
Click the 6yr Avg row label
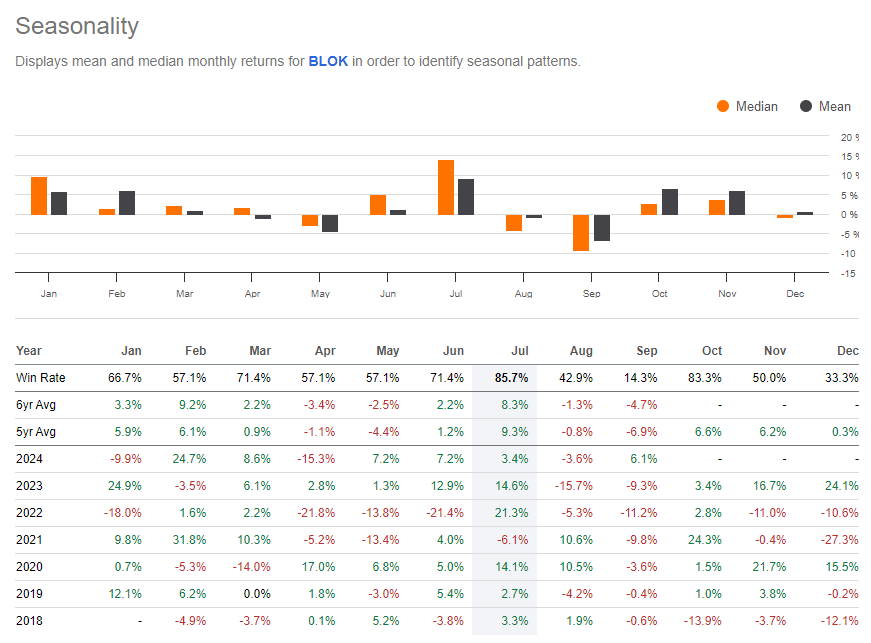pyautogui.click(x=36, y=406)
